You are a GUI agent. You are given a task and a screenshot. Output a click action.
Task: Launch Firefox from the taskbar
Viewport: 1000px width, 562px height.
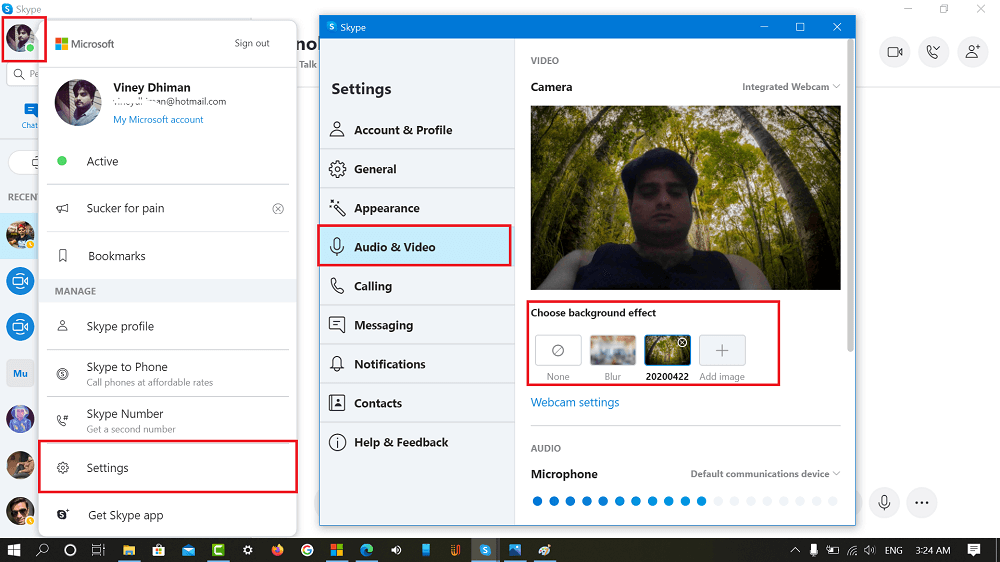pos(277,550)
